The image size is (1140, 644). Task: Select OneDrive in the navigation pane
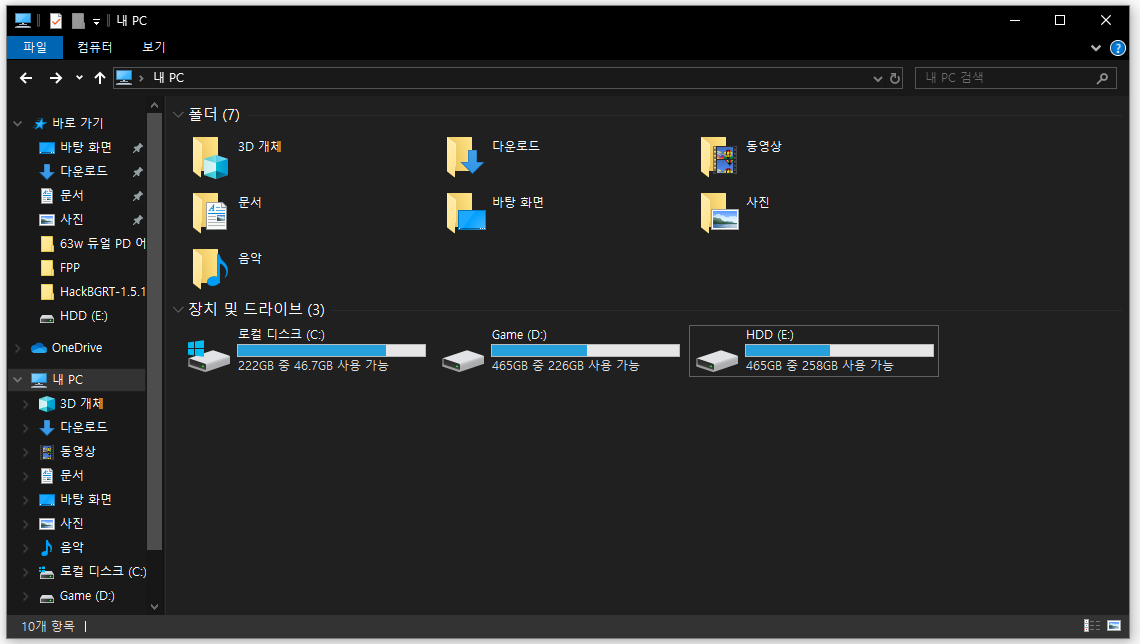76,347
